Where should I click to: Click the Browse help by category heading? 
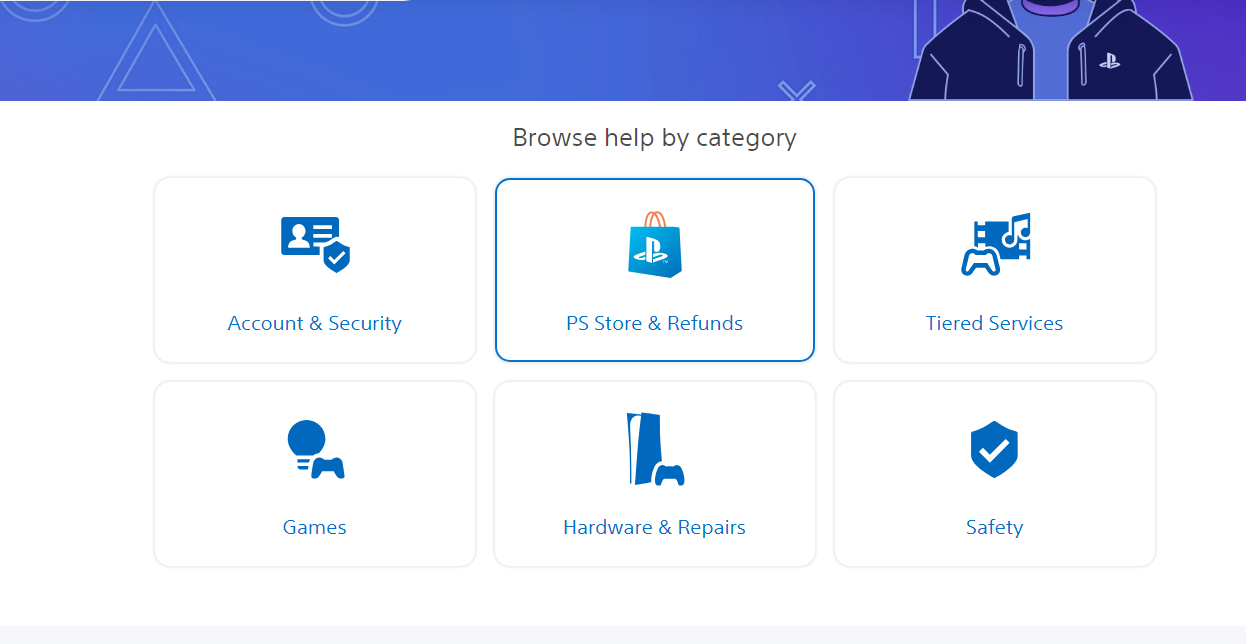click(x=655, y=137)
